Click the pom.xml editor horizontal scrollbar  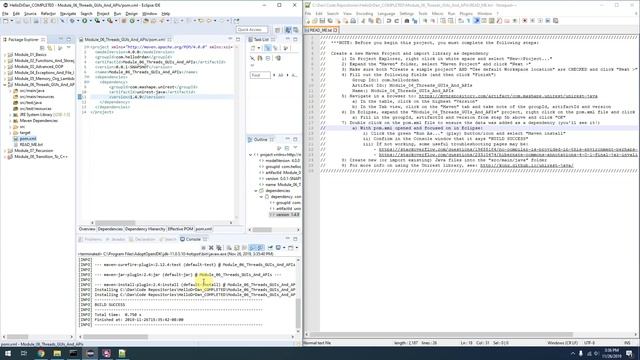click(115, 223)
